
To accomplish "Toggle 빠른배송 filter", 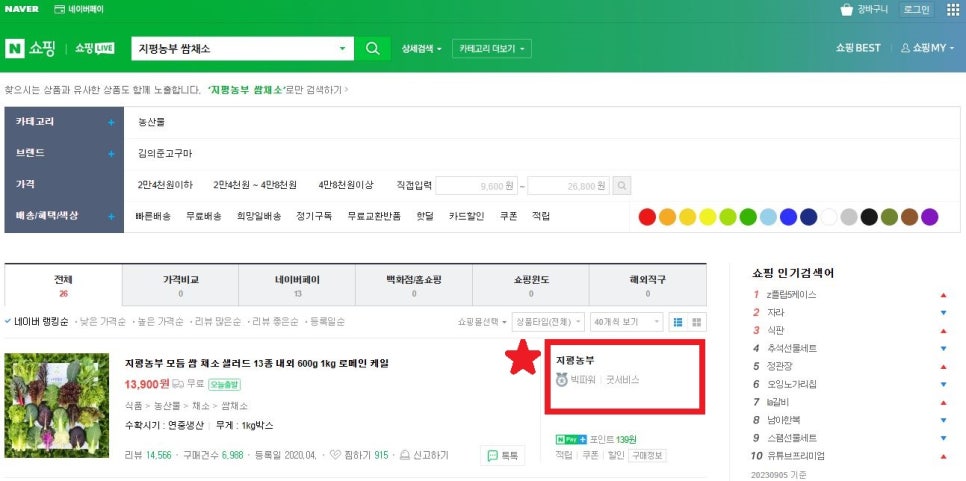I will (152, 216).
